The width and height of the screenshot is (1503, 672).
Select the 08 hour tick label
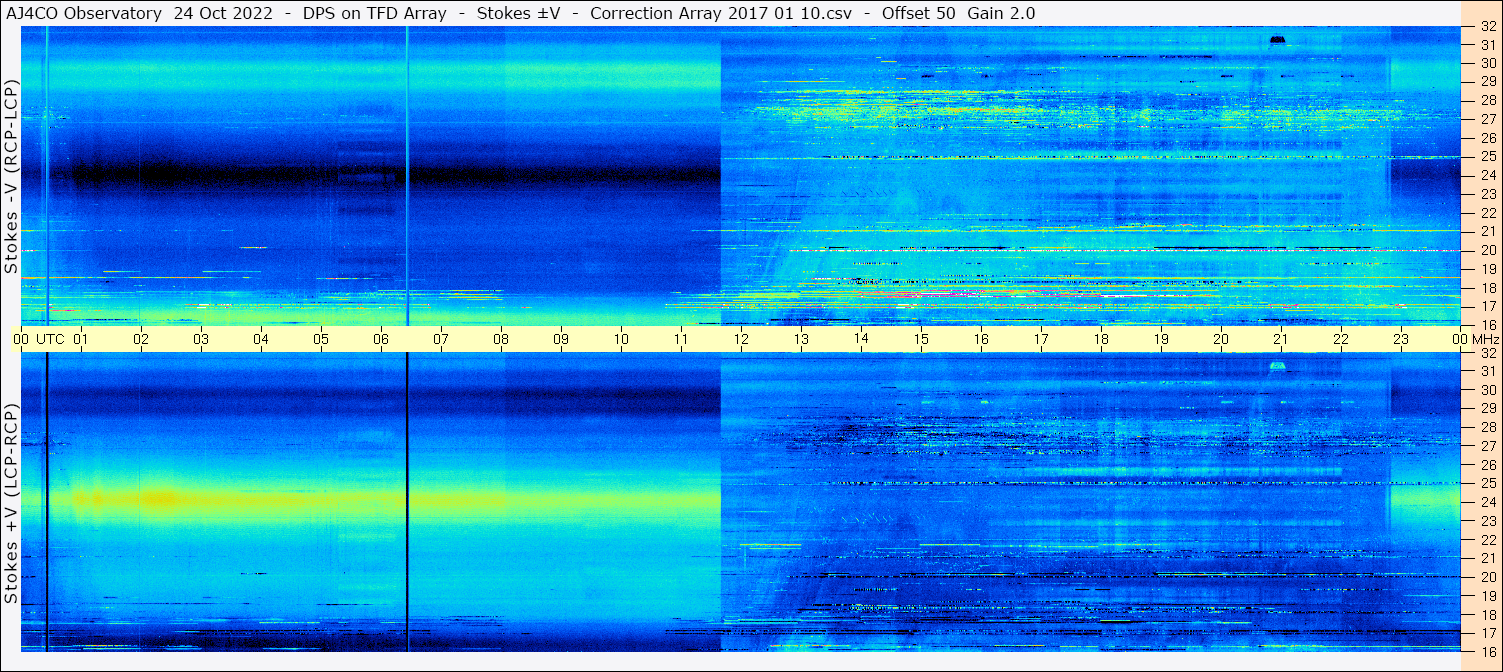pyautogui.click(x=501, y=339)
